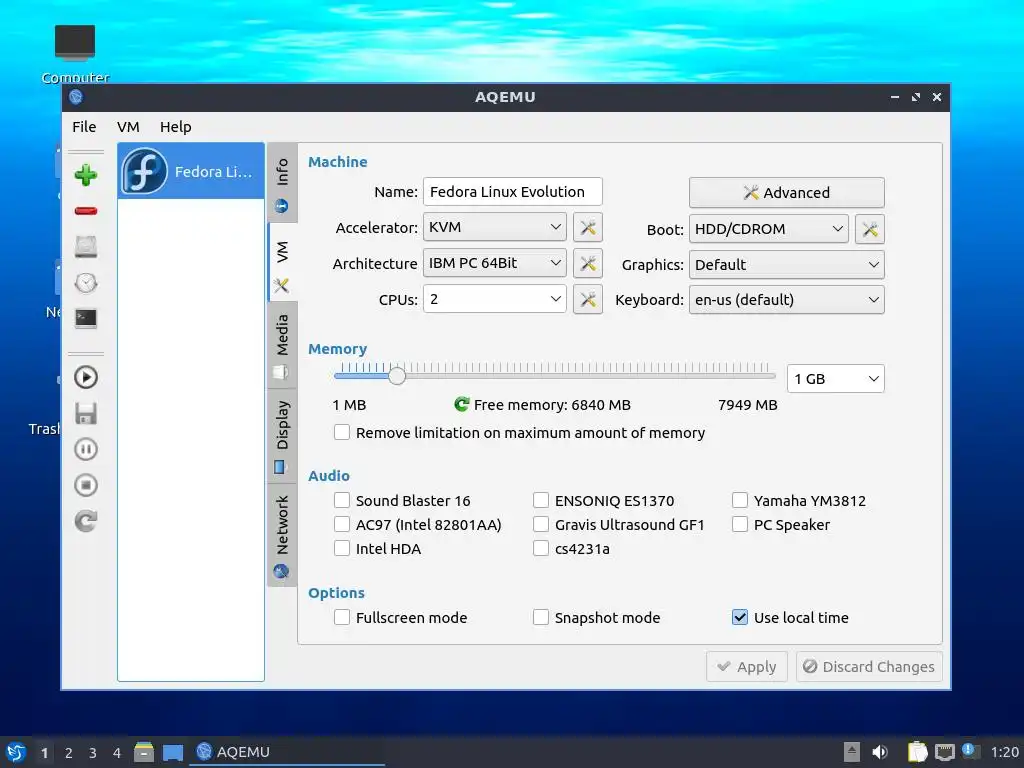Screen dimensions: 1024x768
Task: Switch to the Info tab
Action: click(282, 184)
